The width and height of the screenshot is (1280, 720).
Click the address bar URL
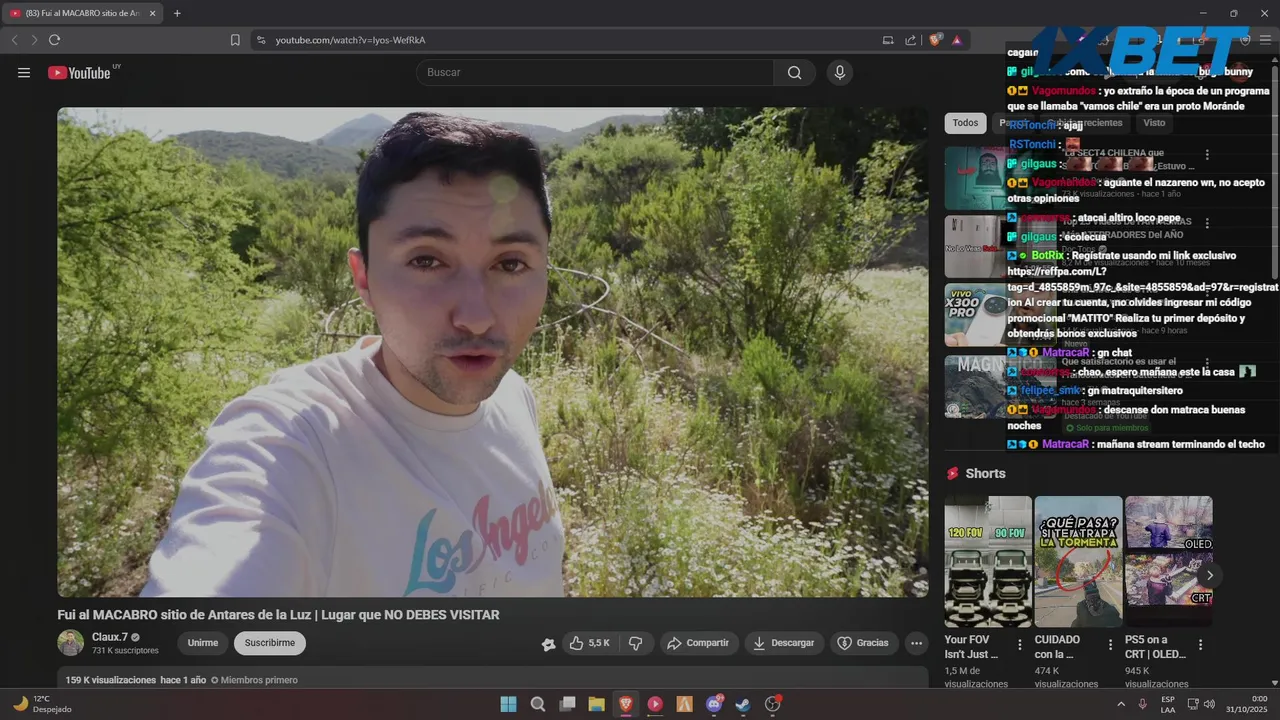pyautogui.click(x=351, y=40)
